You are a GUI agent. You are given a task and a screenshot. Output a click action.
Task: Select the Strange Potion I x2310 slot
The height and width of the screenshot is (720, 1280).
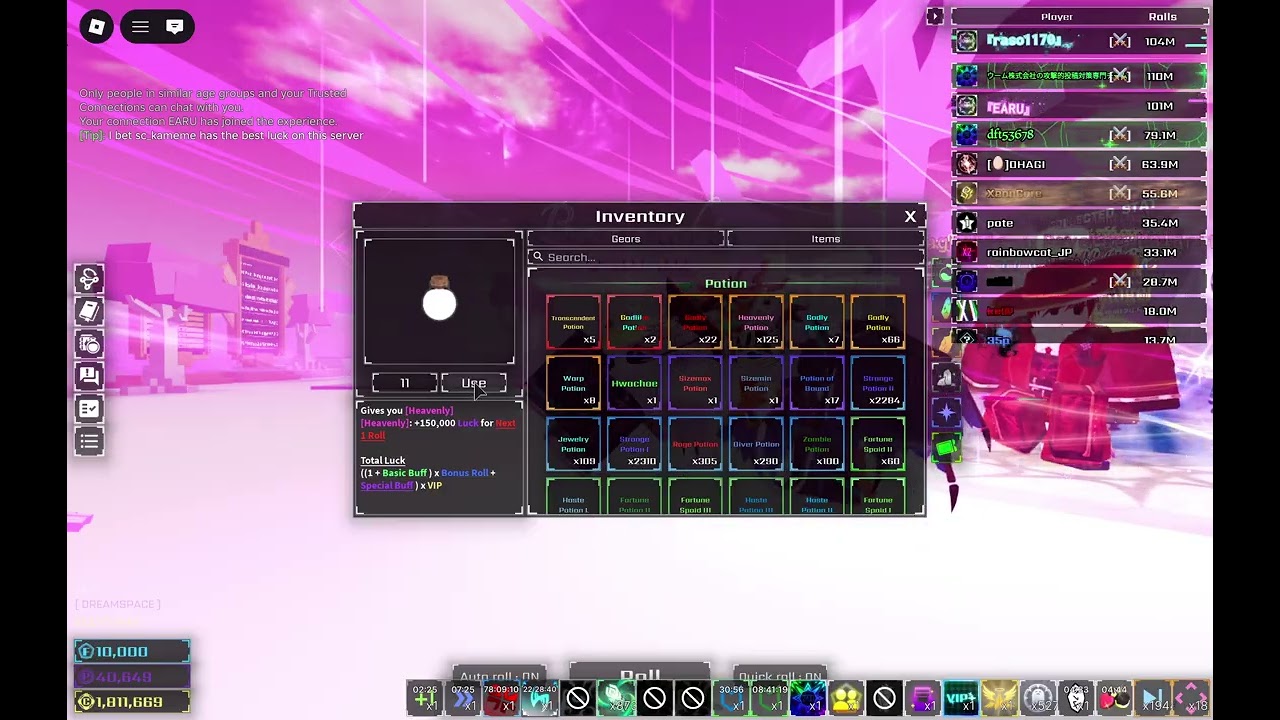coord(634,444)
